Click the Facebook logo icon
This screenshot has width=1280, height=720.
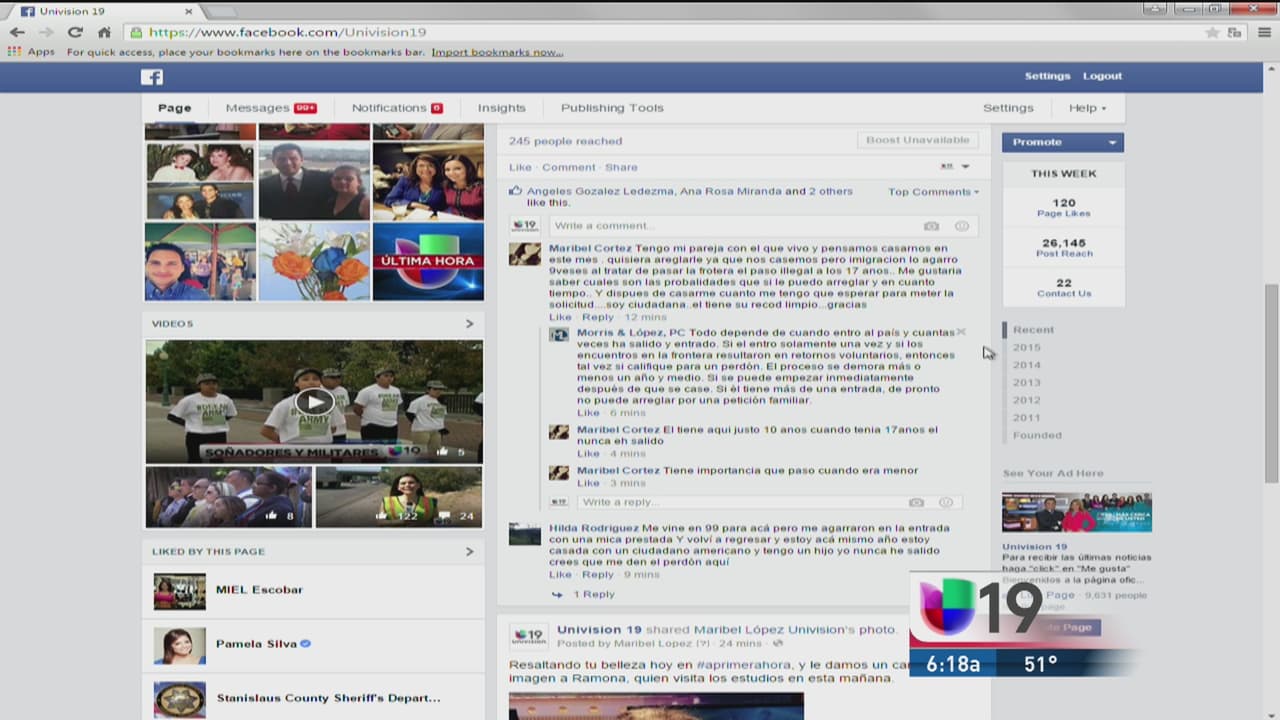pyautogui.click(x=151, y=77)
